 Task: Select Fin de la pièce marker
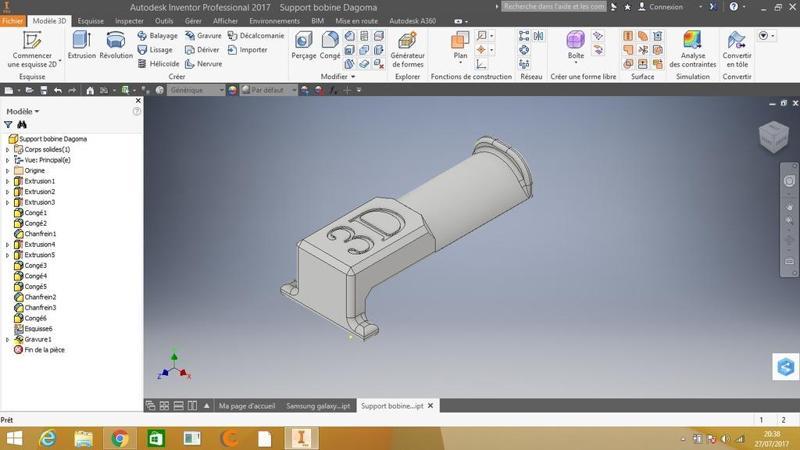(39, 350)
